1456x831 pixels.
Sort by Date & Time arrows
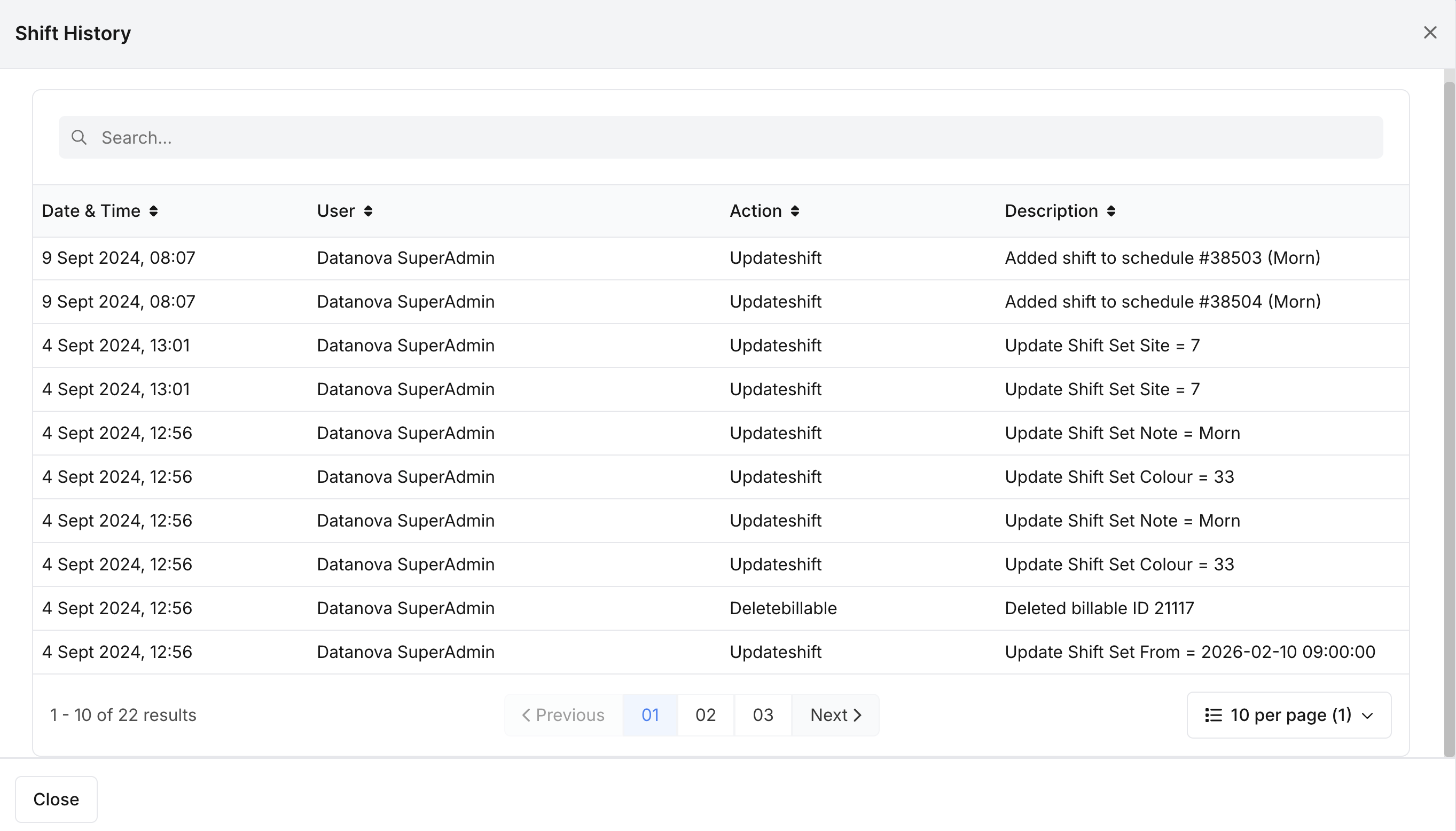(153, 211)
